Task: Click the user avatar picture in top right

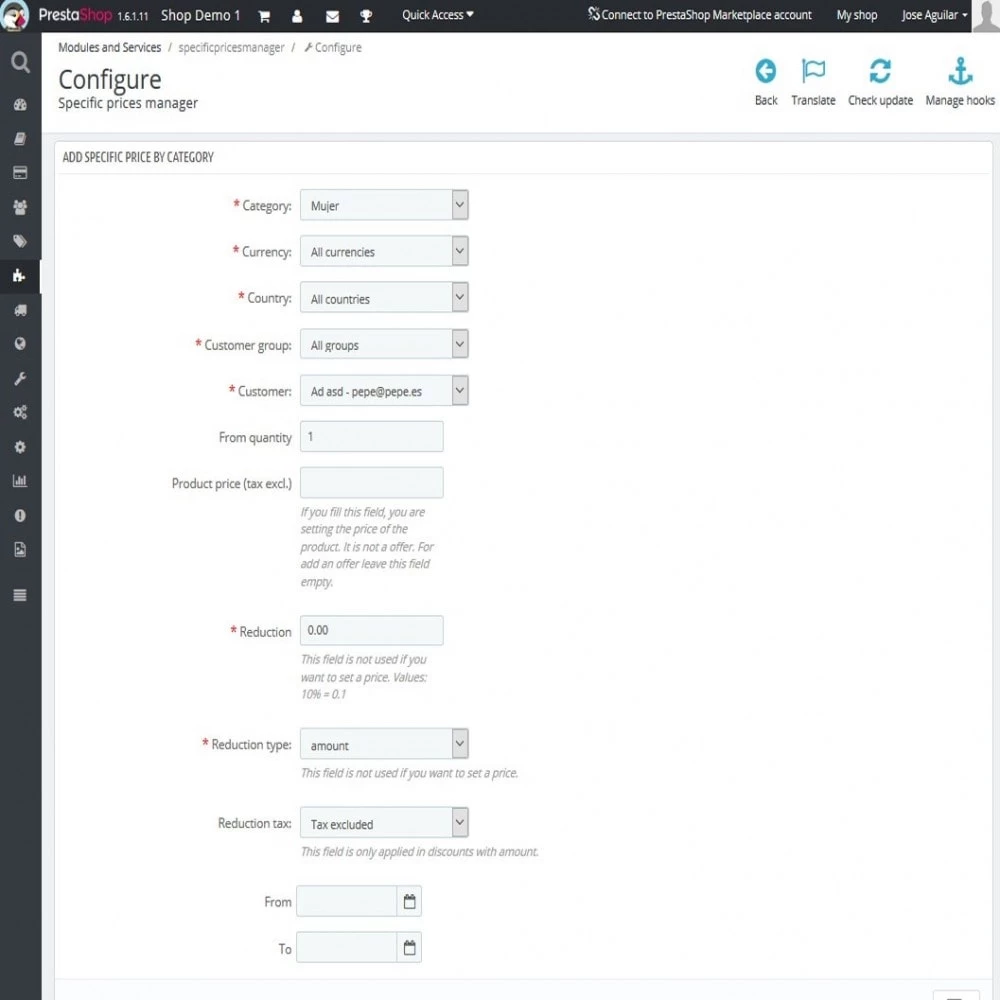Action: click(x=985, y=15)
